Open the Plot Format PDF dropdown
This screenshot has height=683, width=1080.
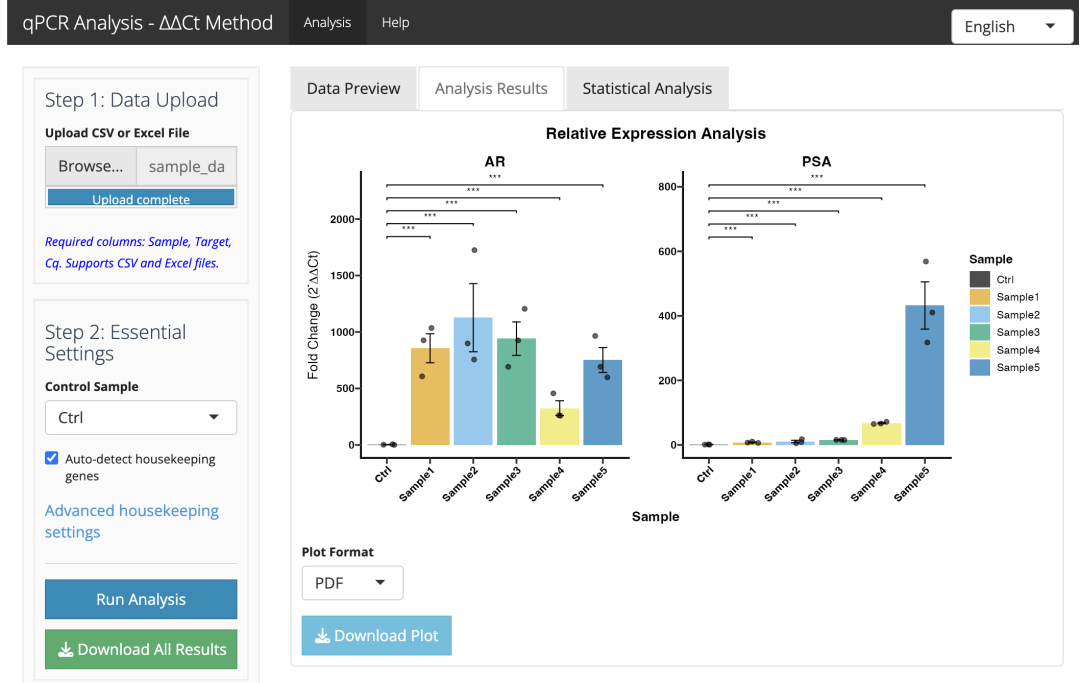tap(352, 583)
